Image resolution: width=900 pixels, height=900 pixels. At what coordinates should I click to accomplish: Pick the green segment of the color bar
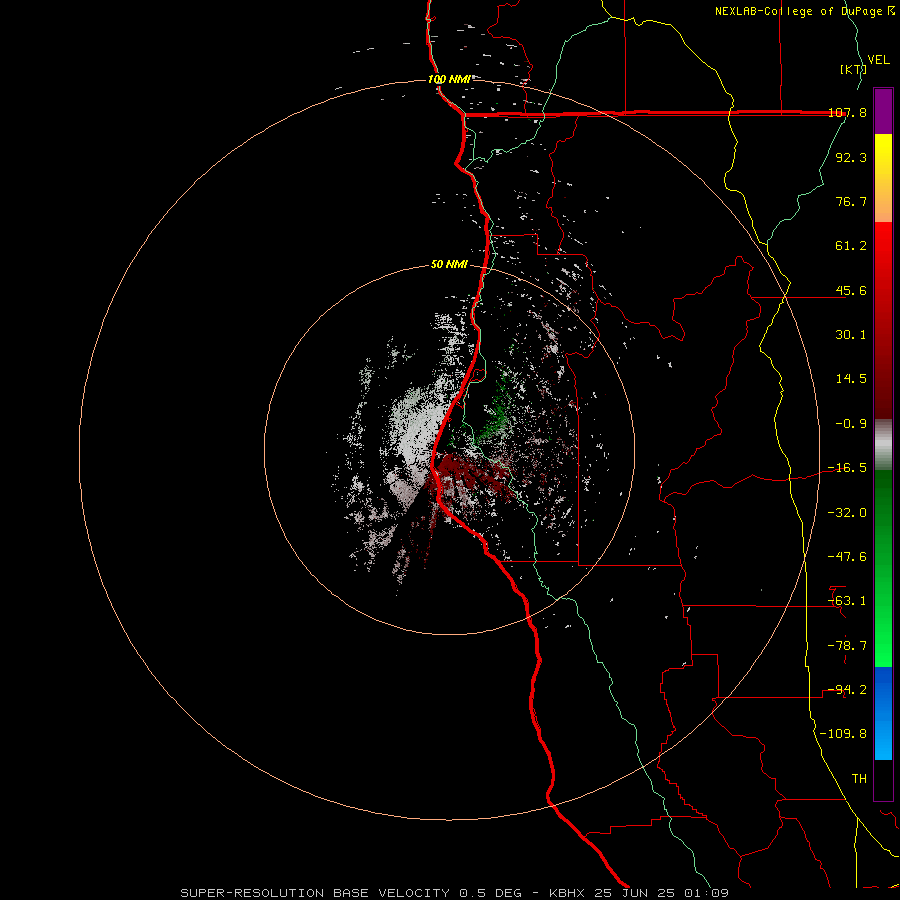(883, 568)
